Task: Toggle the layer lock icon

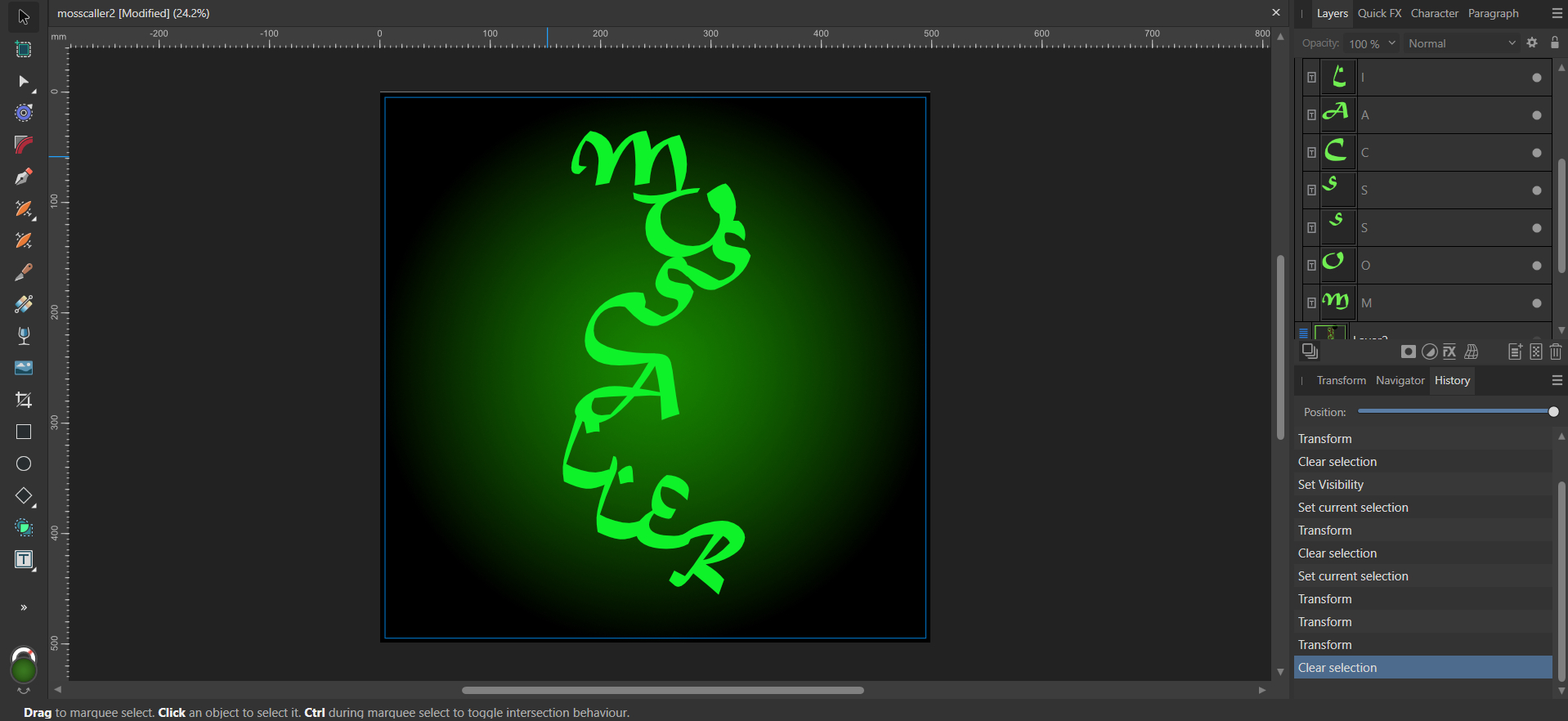Action: coord(1555,43)
